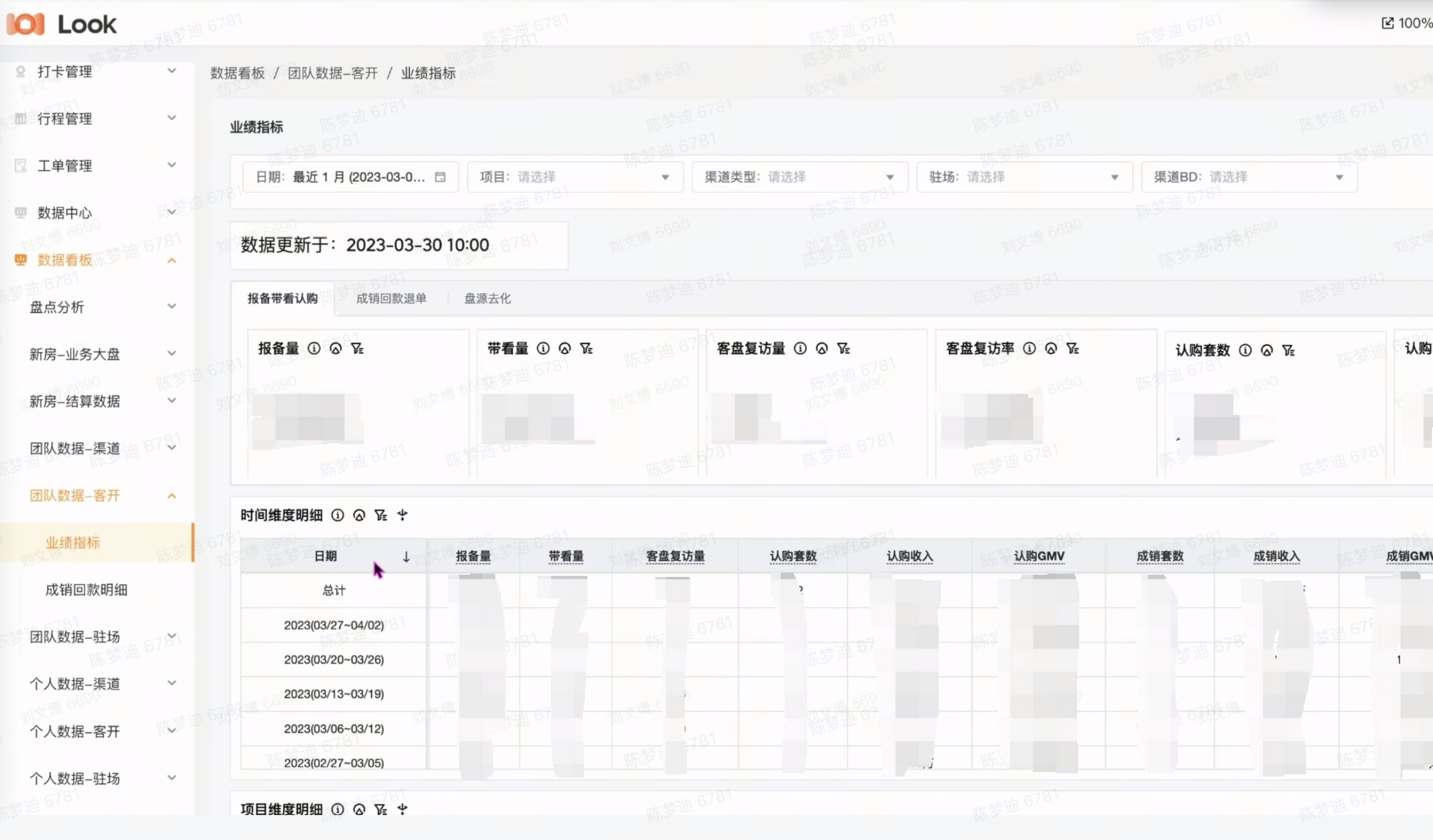Expand 渠道BD selection dropdown
This screenshot has width=1433, height=840.
point(1249,177)
